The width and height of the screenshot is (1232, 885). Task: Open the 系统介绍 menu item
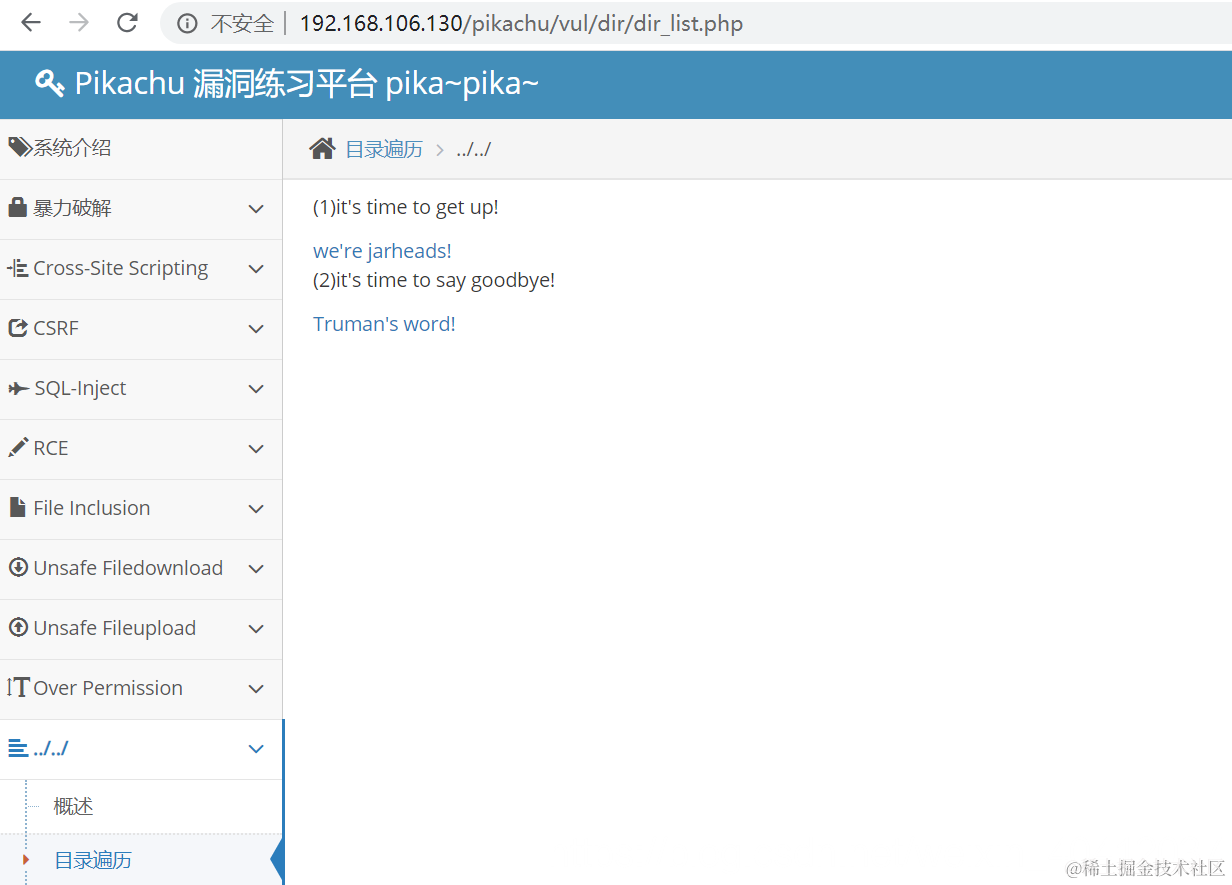pyautogui.click(x=72, y=148)
